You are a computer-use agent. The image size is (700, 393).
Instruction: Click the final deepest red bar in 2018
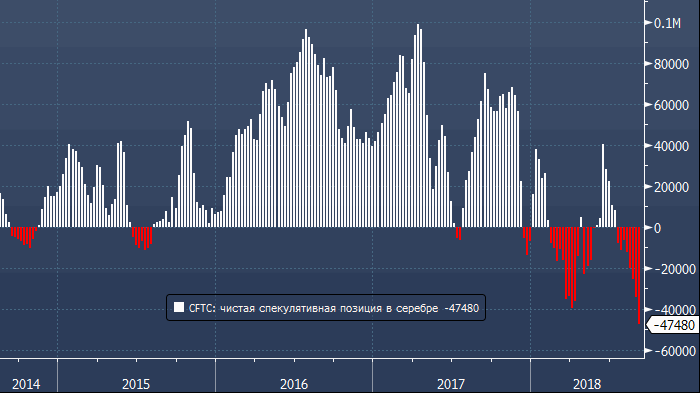tap(639, 276)
